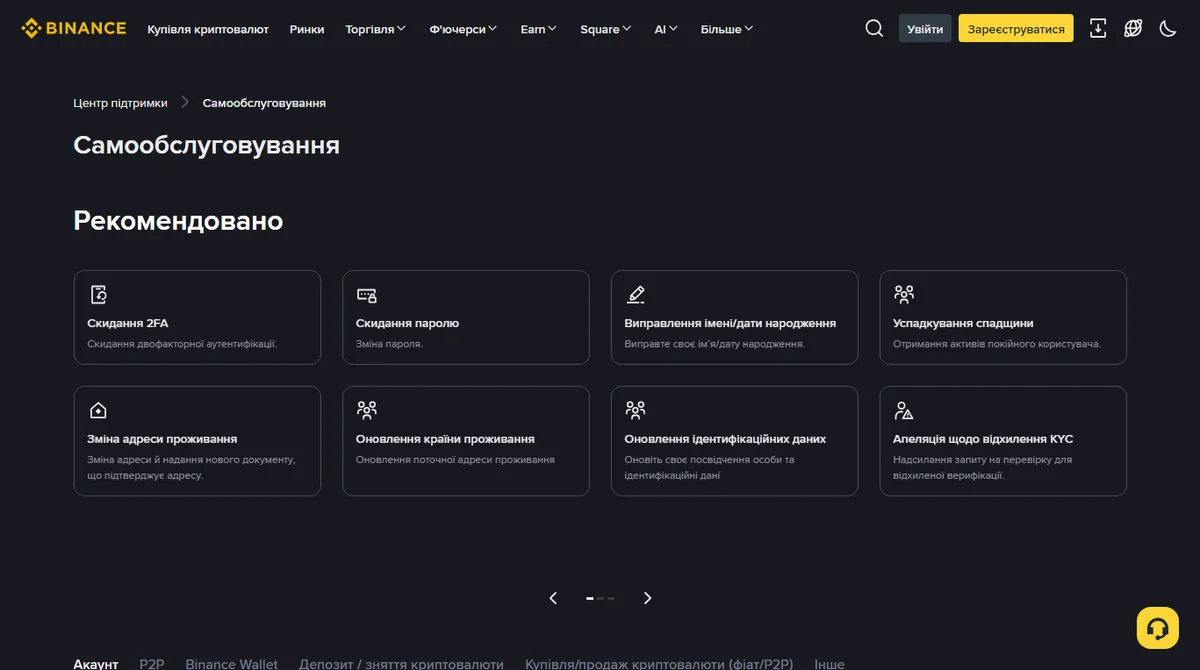Click text 'Оновлення поточної адреси проживання'

point(455,460)
